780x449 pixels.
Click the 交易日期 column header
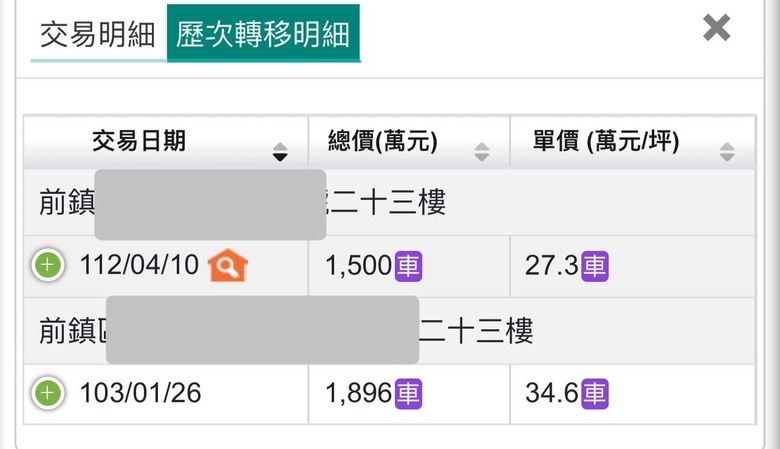point(166,142)
